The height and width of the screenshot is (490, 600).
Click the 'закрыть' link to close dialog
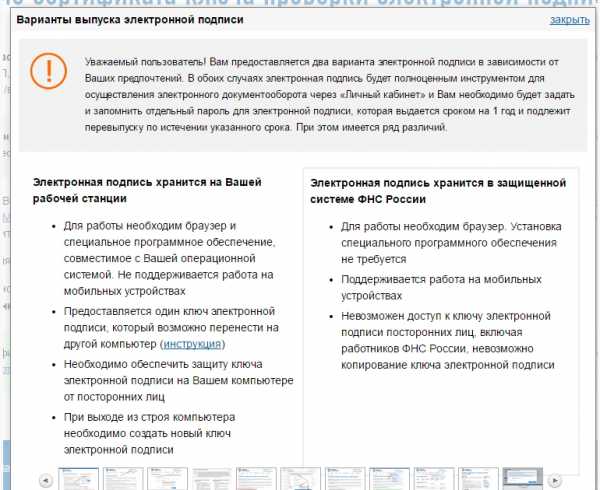[569, 20]
